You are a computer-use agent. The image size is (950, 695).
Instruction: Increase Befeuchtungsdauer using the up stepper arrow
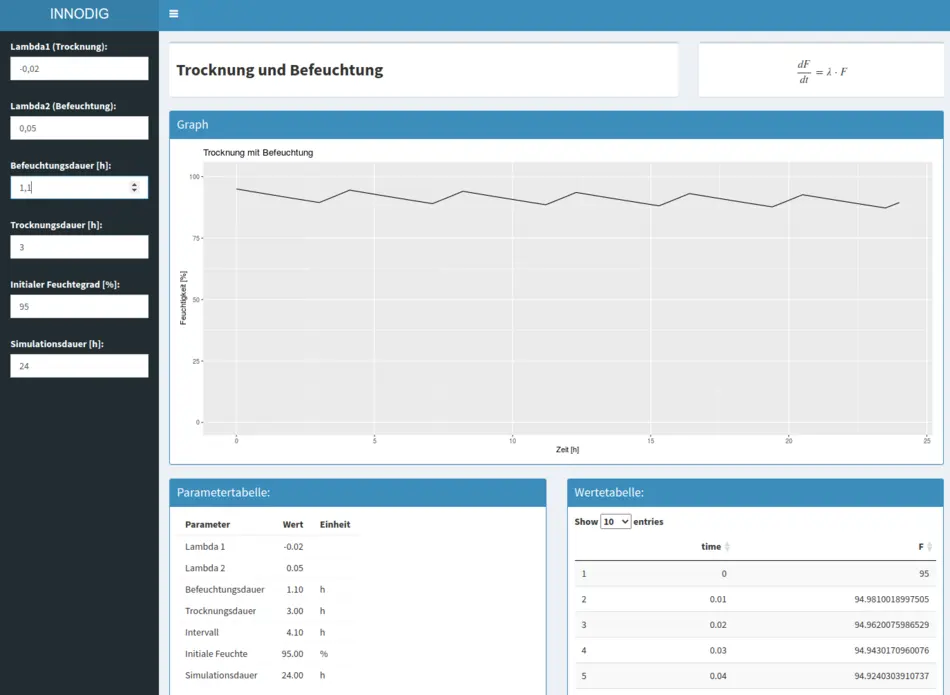[135, 183]
